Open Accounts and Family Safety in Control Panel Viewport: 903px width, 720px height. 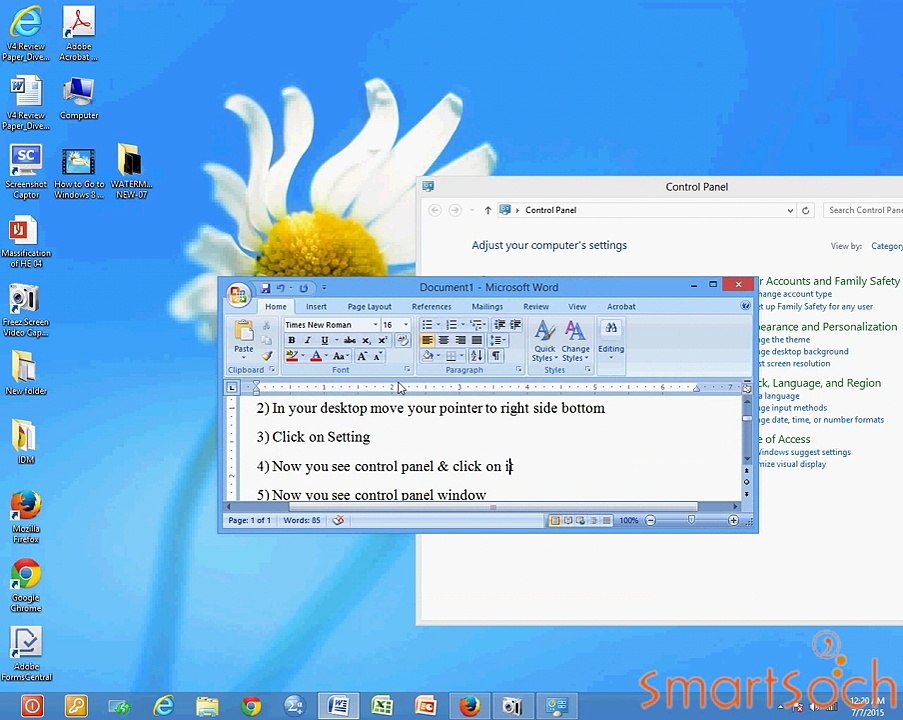[x=829, y=281]
